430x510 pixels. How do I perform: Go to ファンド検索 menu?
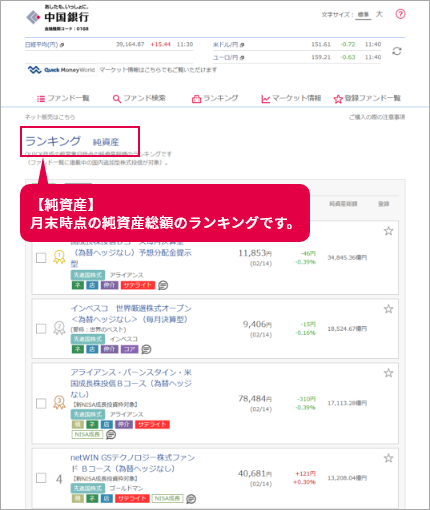coord(139,98)
